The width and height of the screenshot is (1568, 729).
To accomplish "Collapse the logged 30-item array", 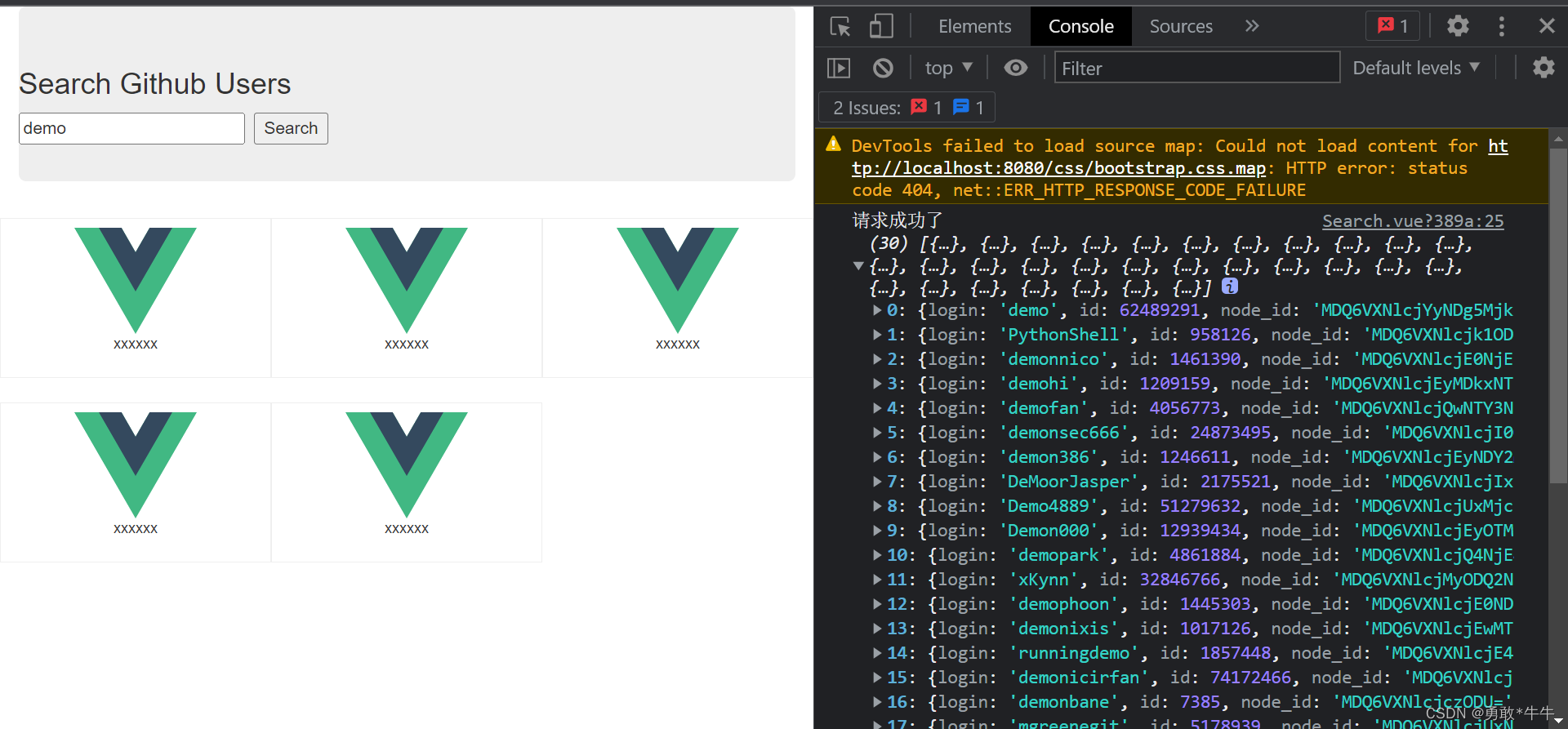I will click(x=857, y=265).
